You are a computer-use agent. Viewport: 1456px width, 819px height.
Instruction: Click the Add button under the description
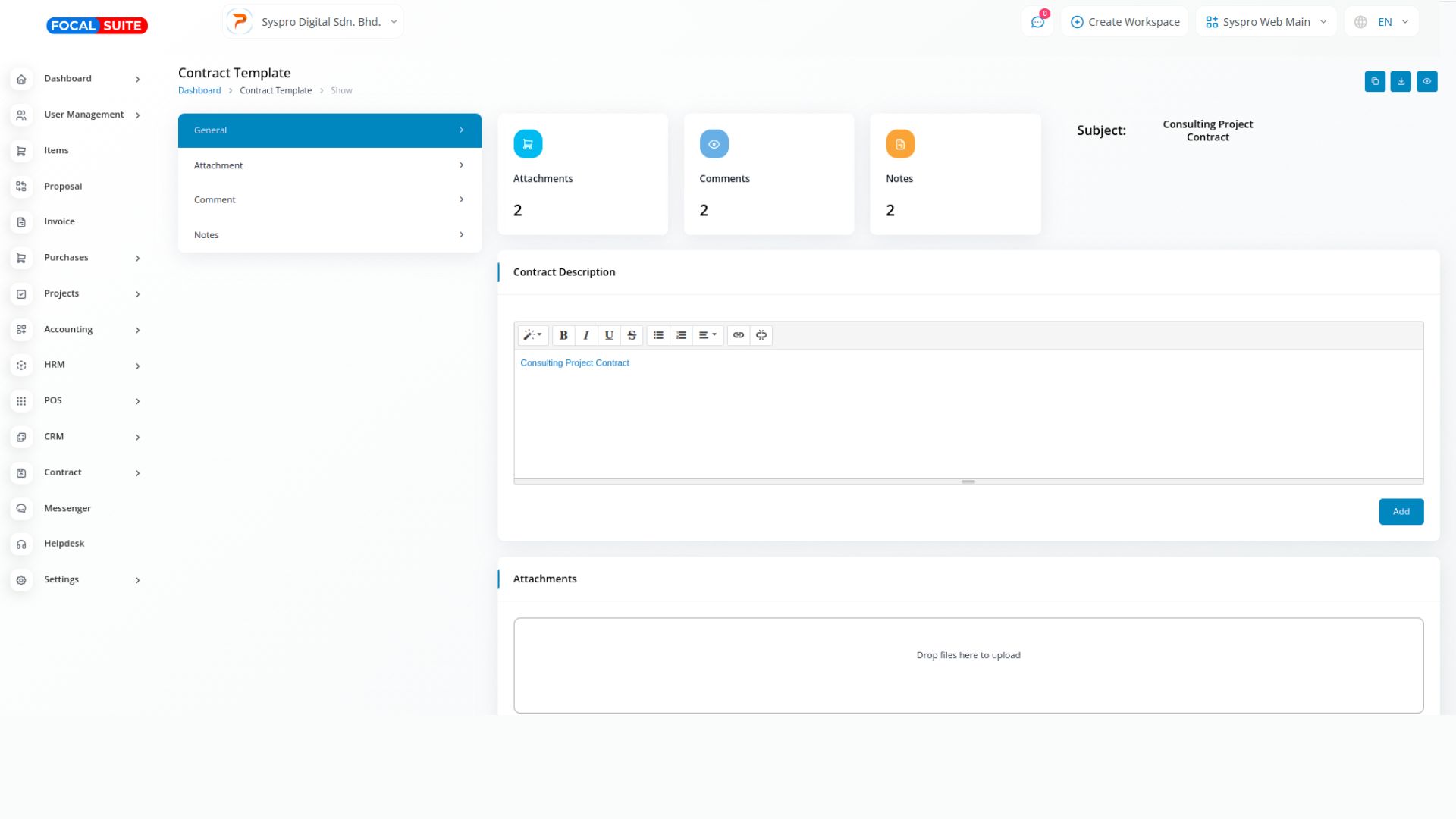pos(1401,512)
